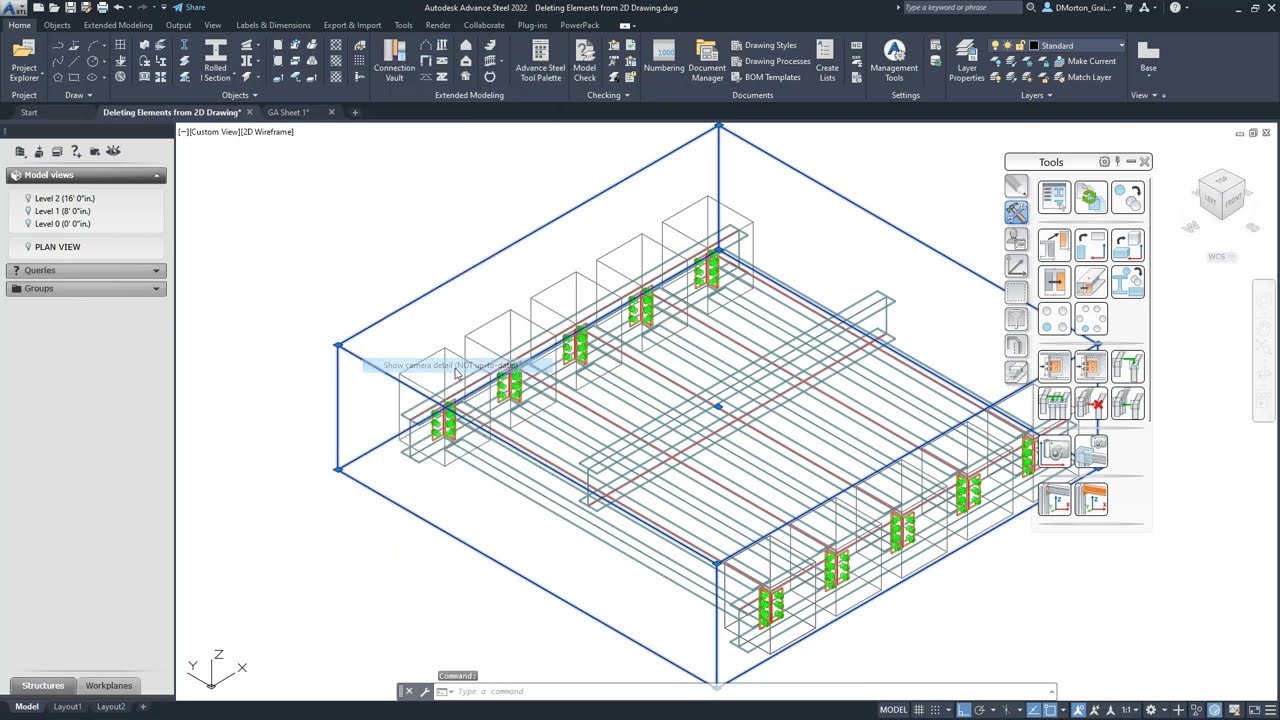
Task: Click the search magnifier icon
Action: click(x=1031, y=7)
